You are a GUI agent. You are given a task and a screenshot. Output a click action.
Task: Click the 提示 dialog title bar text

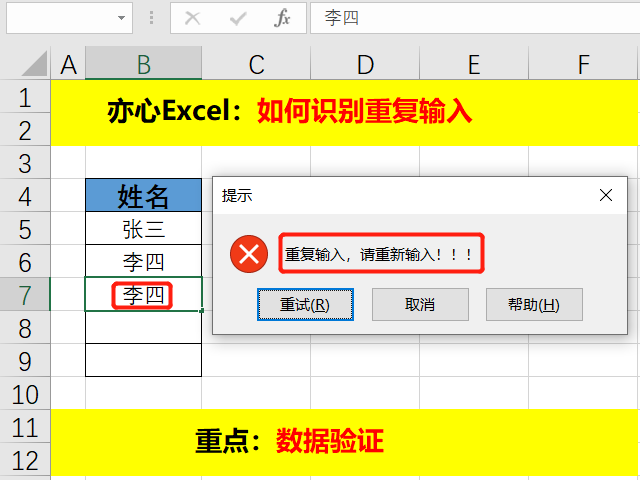(x=237, y=196)
